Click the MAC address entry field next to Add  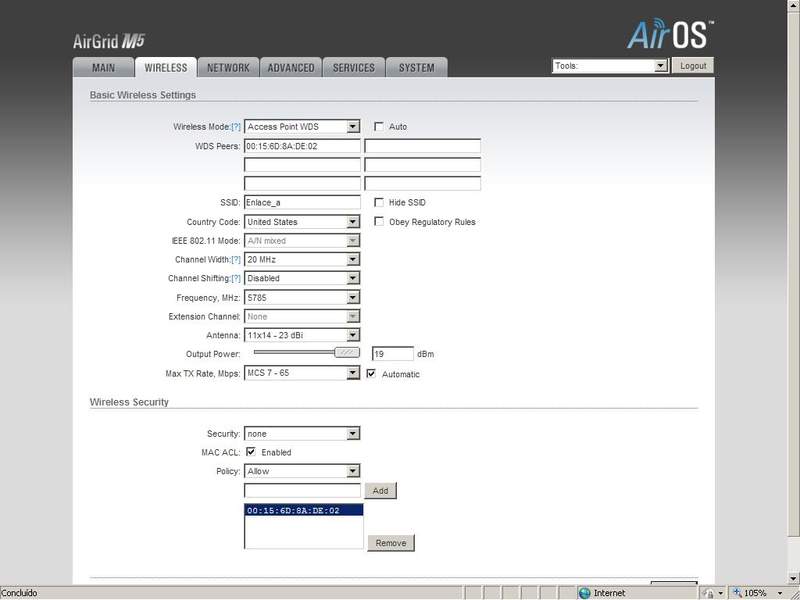click(302, 491)
